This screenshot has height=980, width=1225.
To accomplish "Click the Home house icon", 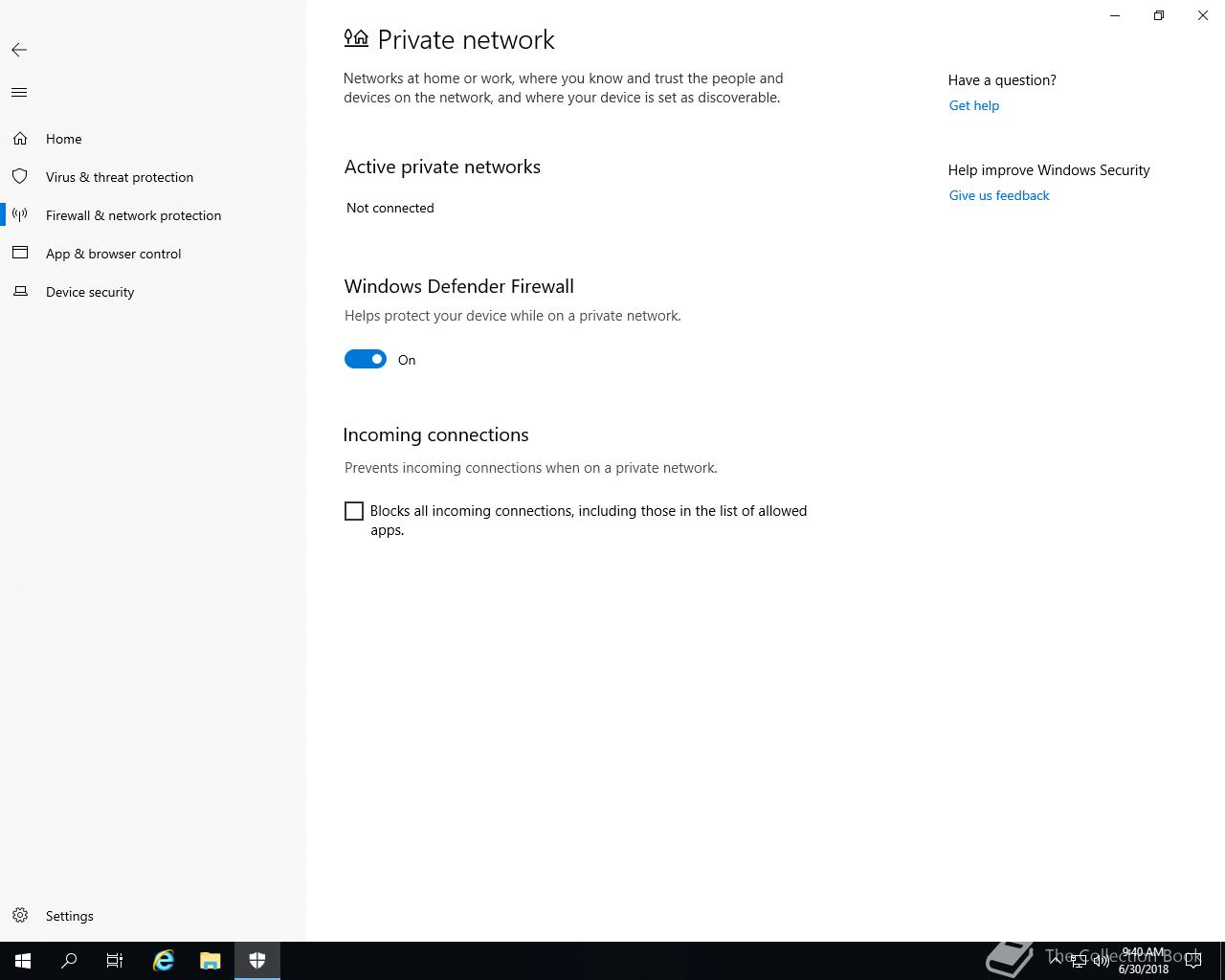I will coord(20,139).
